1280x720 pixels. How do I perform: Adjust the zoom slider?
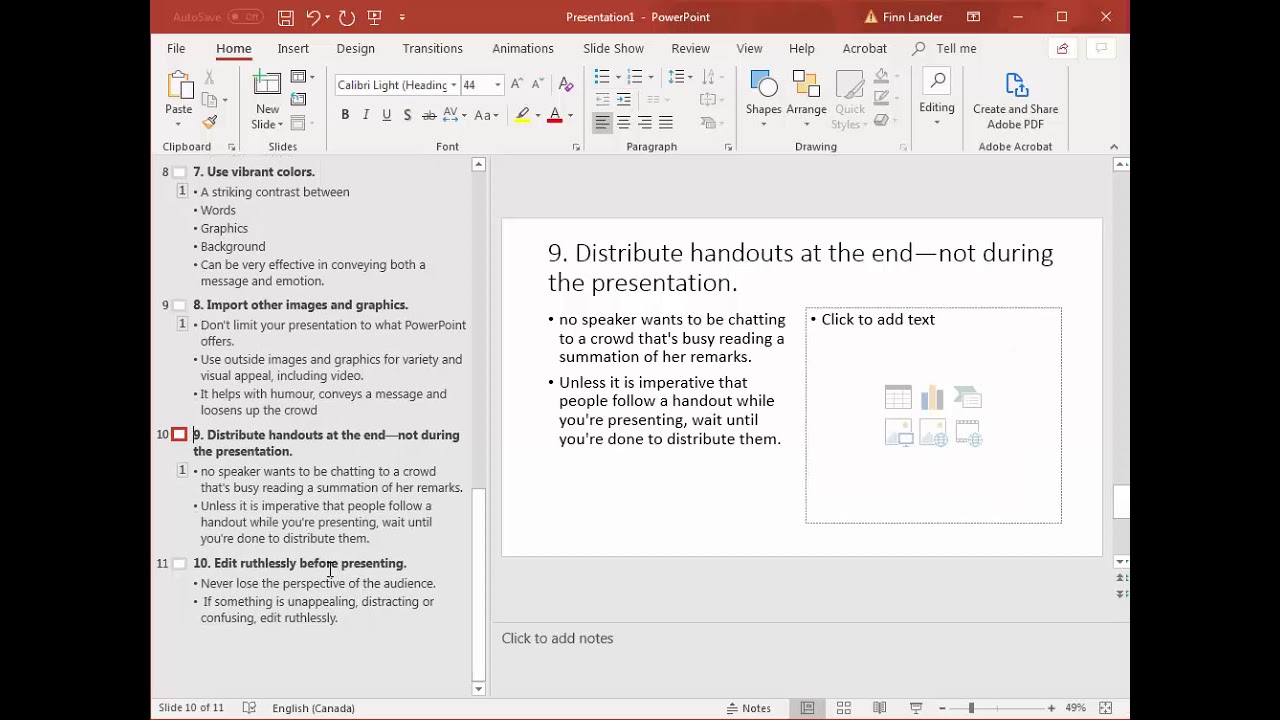click(971, 708)
